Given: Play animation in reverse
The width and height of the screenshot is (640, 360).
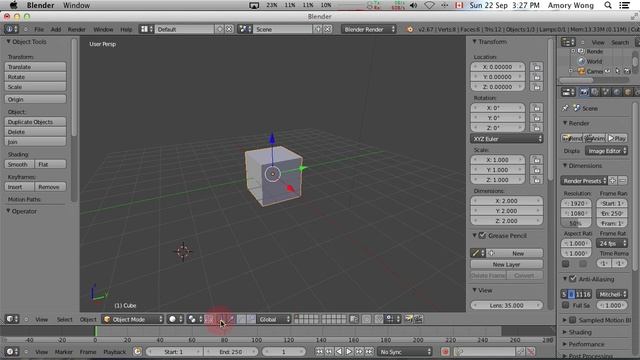Looking at the screenshot, I should pyautogui.click(x=339, y=351).
